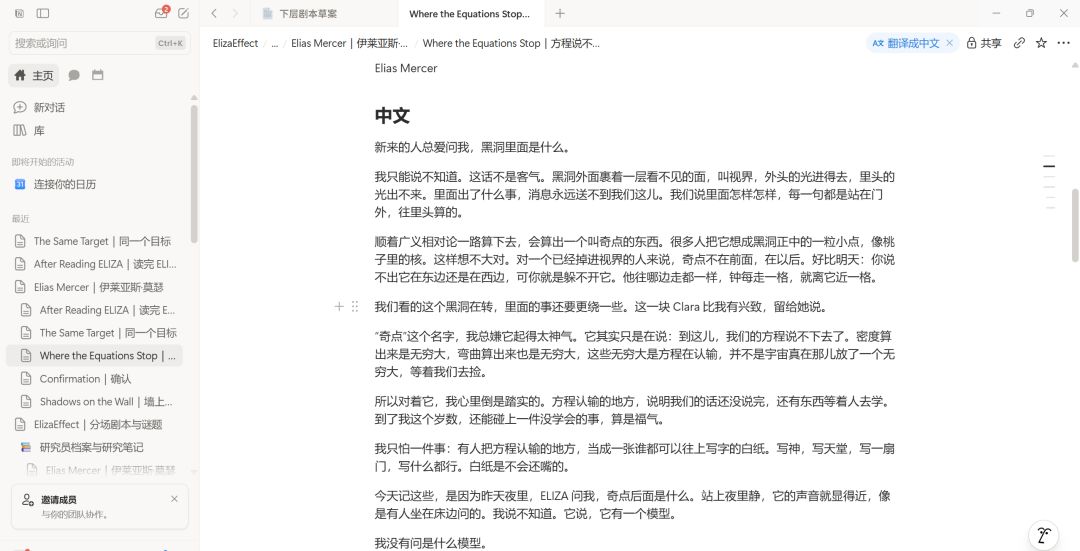The height and width of the screenshot is (551, 1080).
Task: Click the page scrollbar thumb on right
Action: 1074,225
